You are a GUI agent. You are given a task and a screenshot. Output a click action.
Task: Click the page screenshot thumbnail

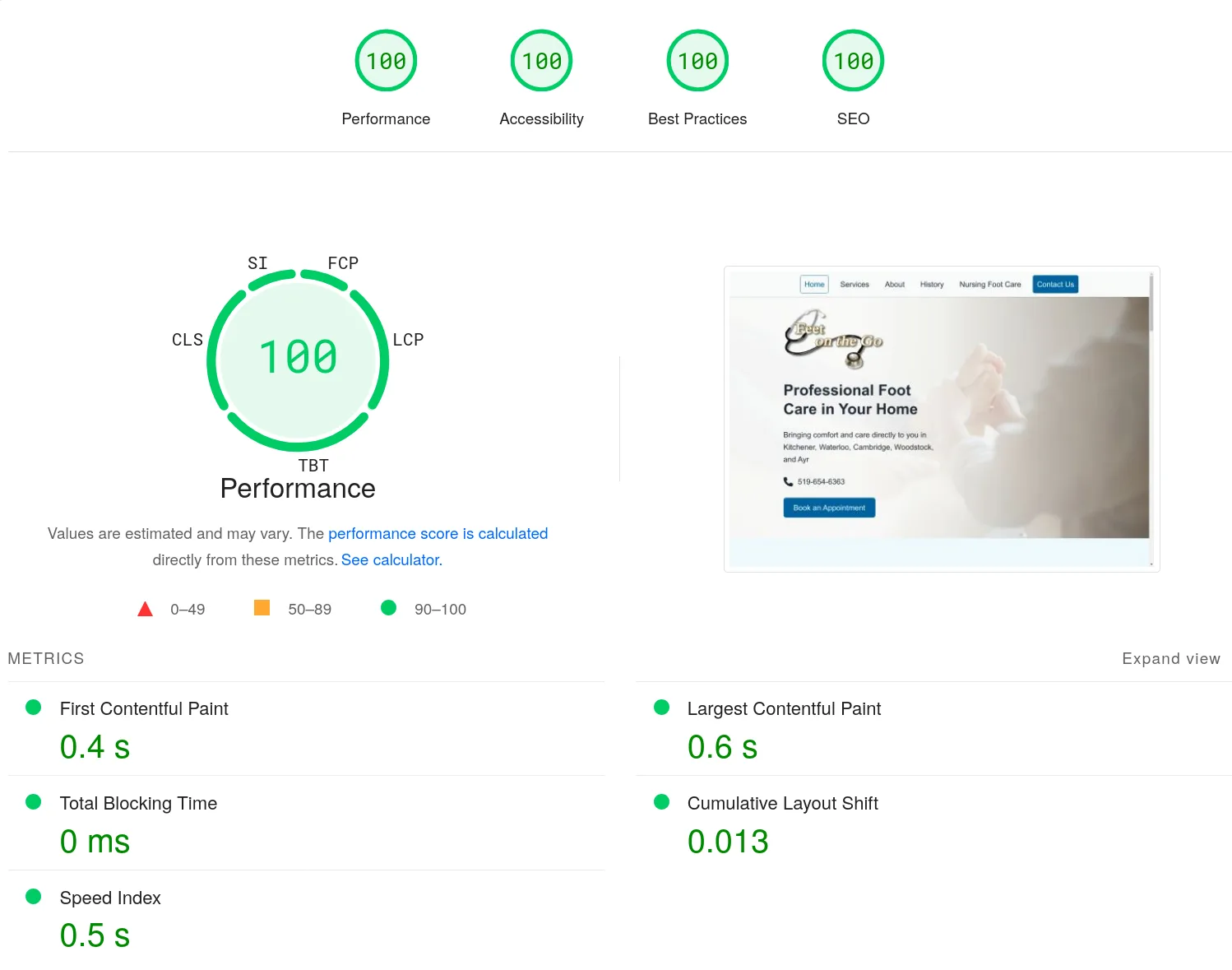pyautogui.click(x=942, y=419)
